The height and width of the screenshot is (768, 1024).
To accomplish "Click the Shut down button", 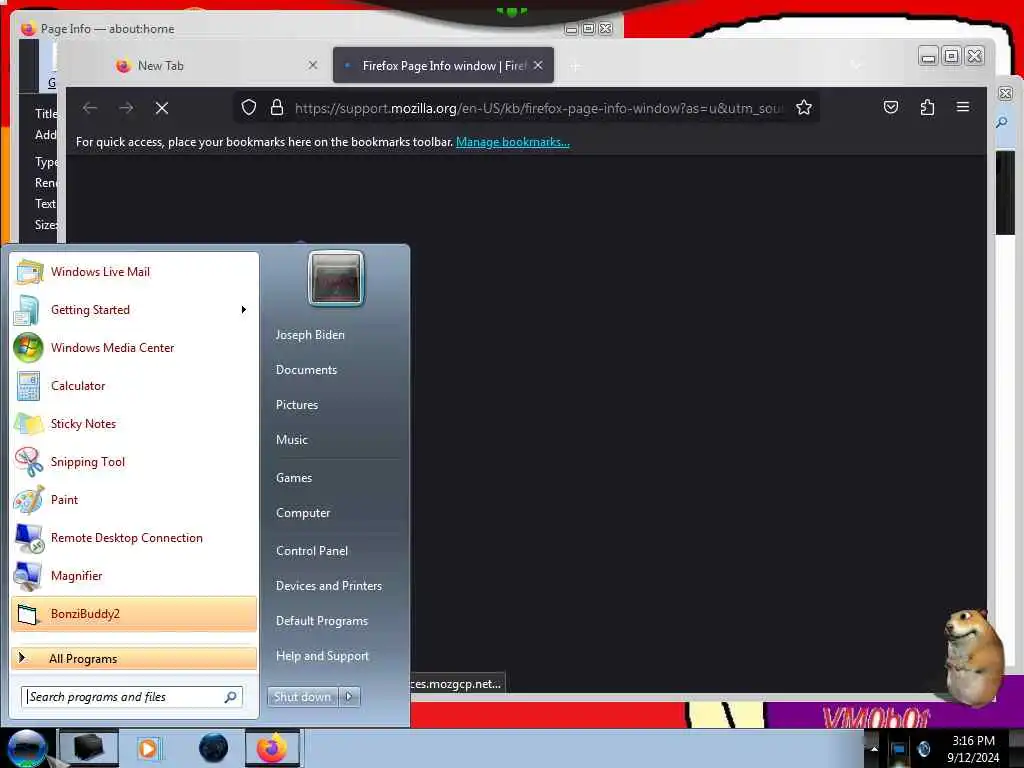I will [x=302, y=697].
